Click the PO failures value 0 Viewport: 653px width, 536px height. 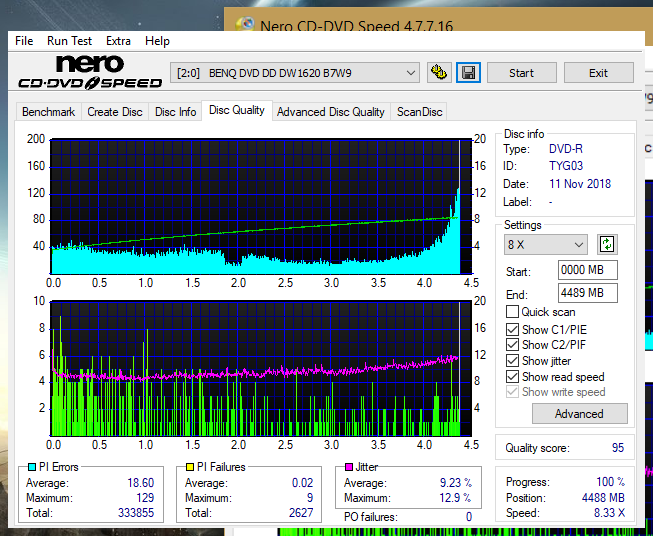(469, 517)
